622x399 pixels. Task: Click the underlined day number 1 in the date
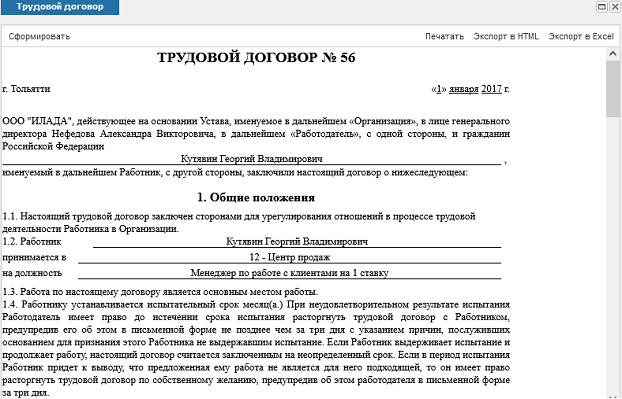439,89
